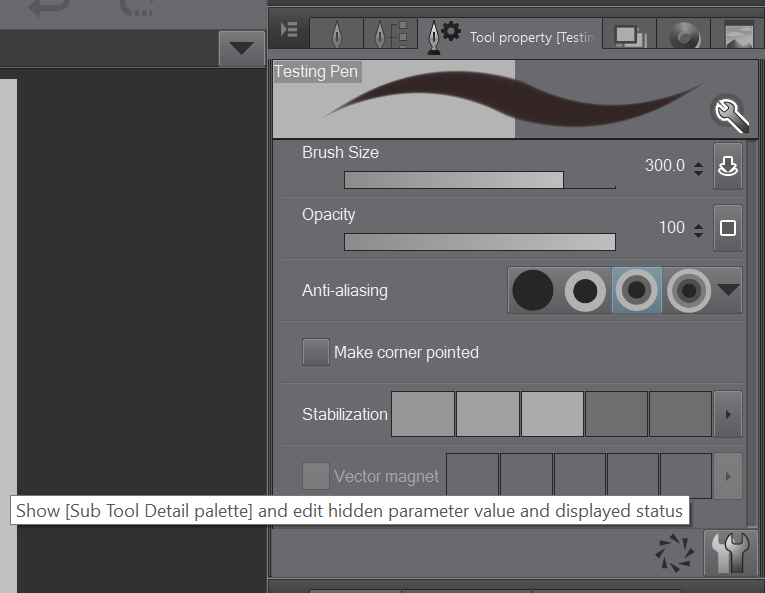The width and height of the screenshot is (765, 593).
Task: Adjust the Opacity slider
Action: pos(480,242)
